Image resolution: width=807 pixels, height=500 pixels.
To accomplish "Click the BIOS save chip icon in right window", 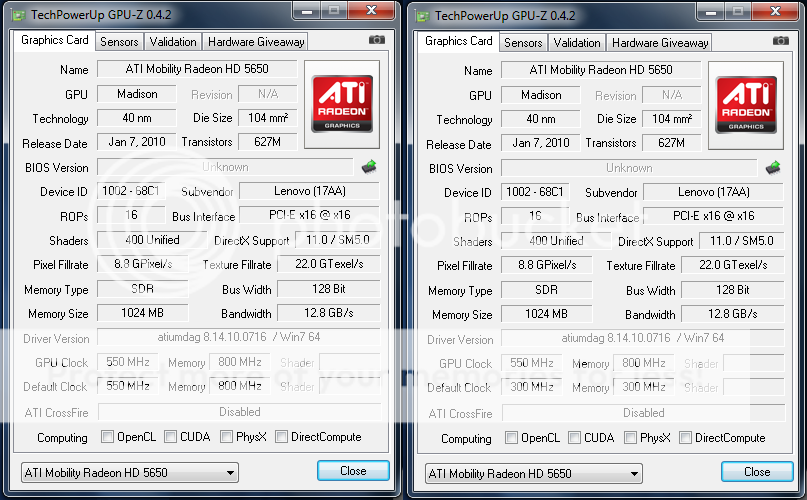I will [773, 168].
